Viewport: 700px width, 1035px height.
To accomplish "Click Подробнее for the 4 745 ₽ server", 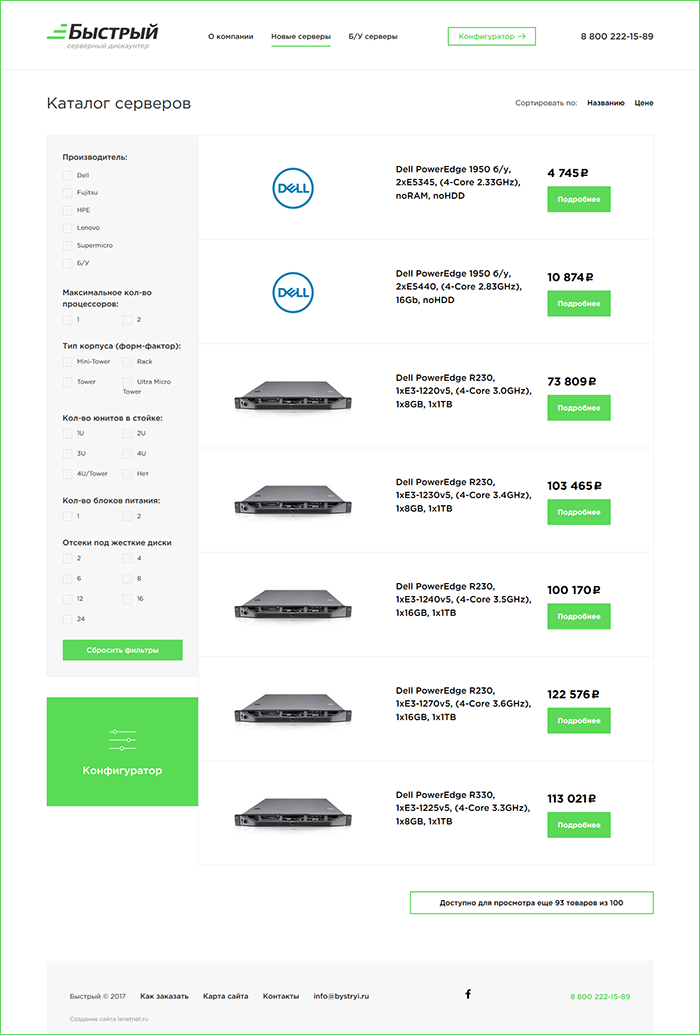I will pos(579,199).
